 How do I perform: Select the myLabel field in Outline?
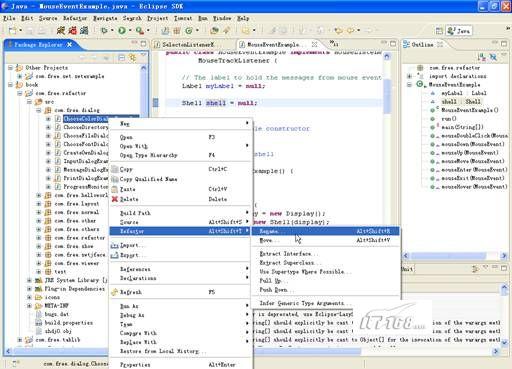point(464,93)
